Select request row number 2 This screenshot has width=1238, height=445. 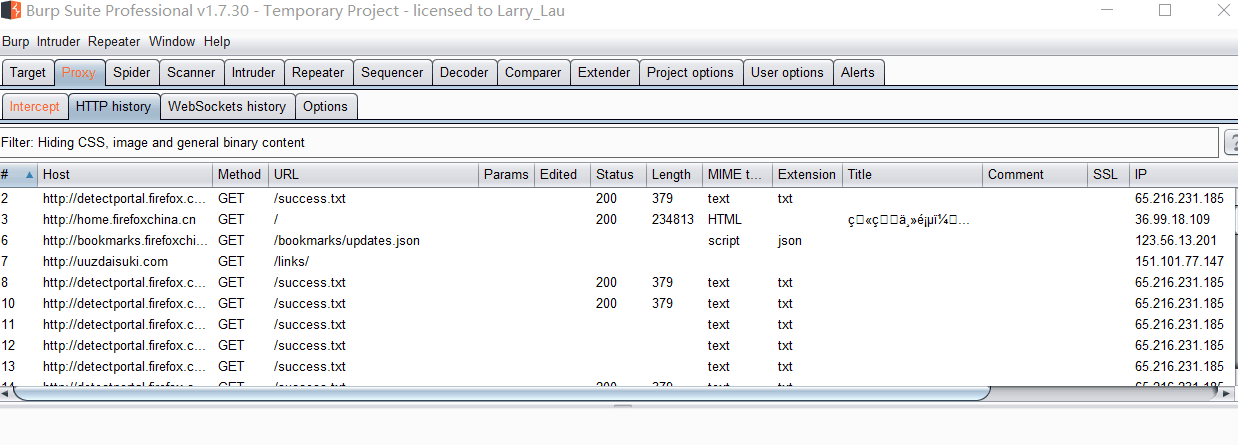[x=619, y=198]
